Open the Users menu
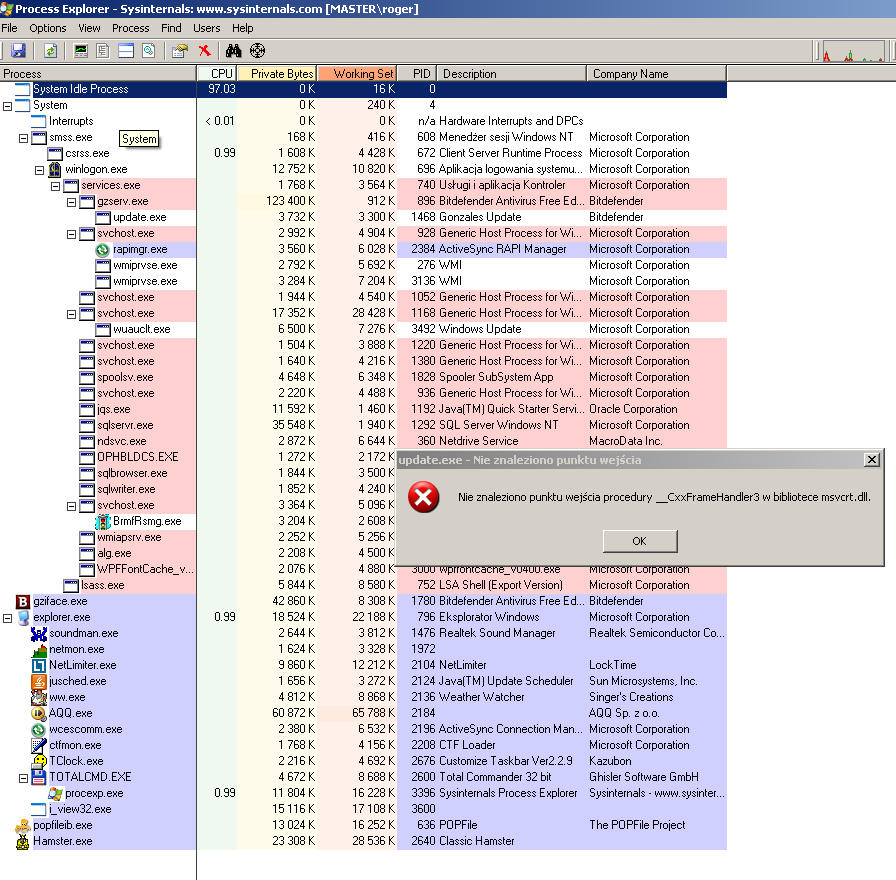The image size is (896, 880). click(206, 28)
